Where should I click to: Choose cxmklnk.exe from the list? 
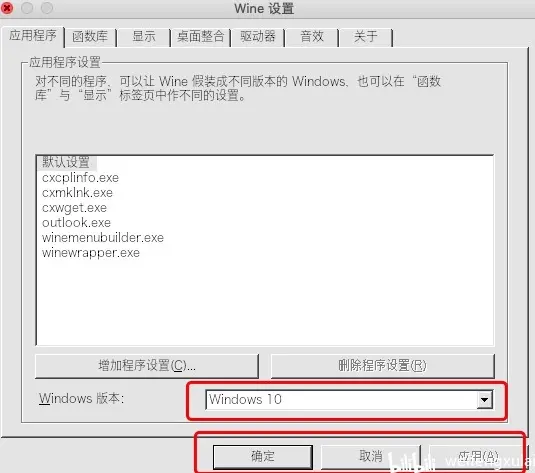click(77, 193)
